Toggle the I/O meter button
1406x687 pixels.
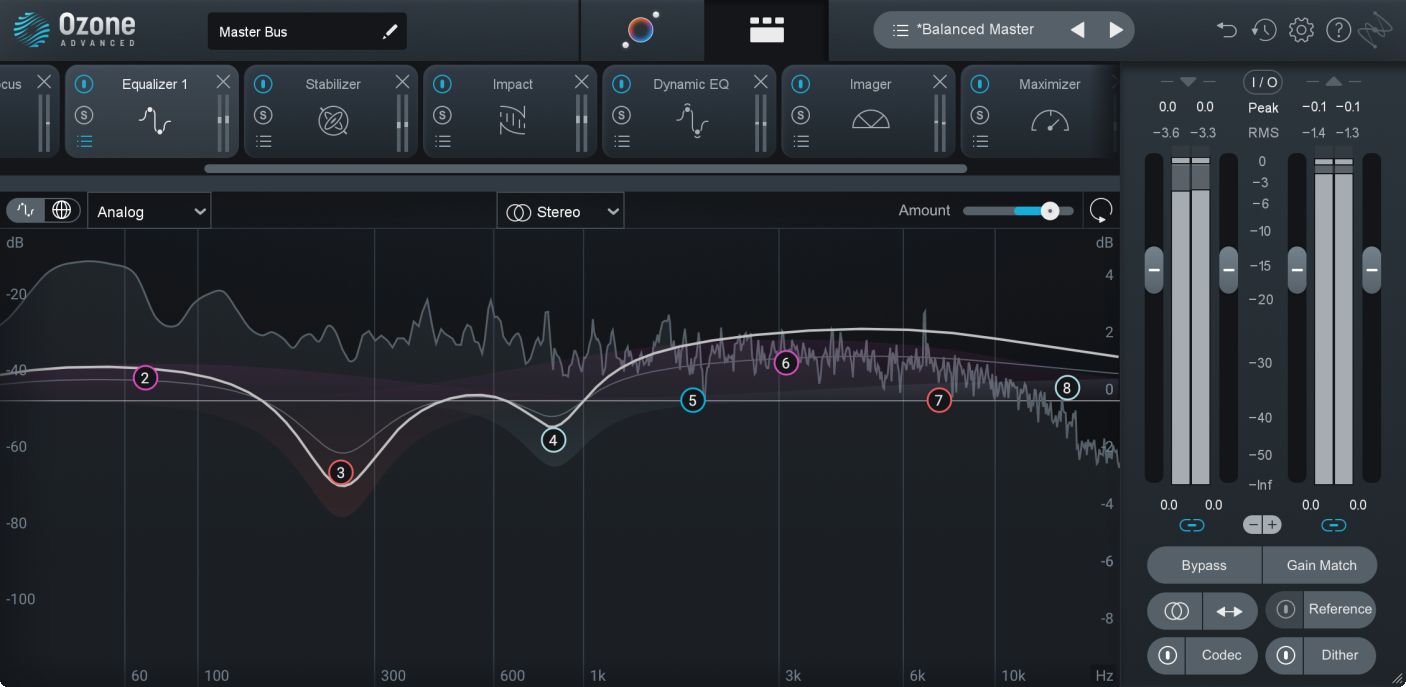point(1262,82)
